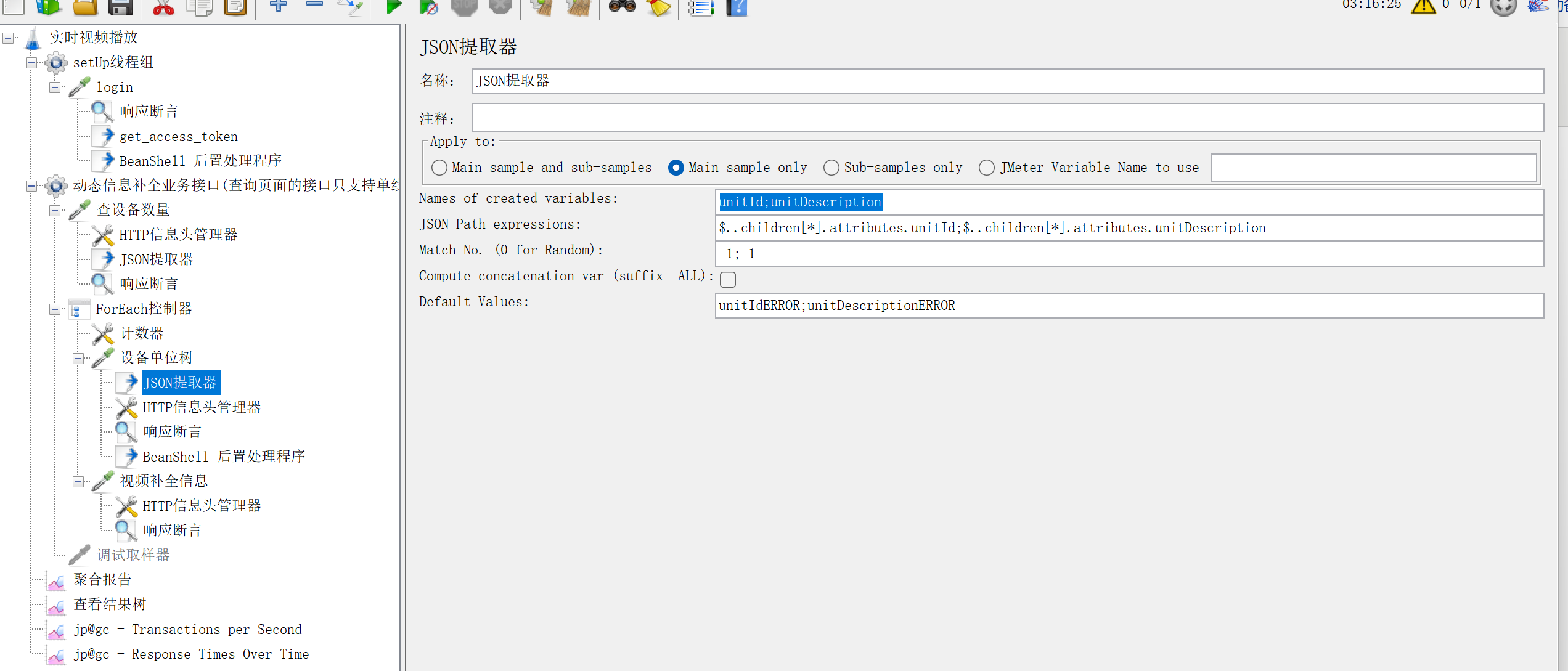
Task: Select Main sample and sub-samples radio
Action: tap(439, 168)
